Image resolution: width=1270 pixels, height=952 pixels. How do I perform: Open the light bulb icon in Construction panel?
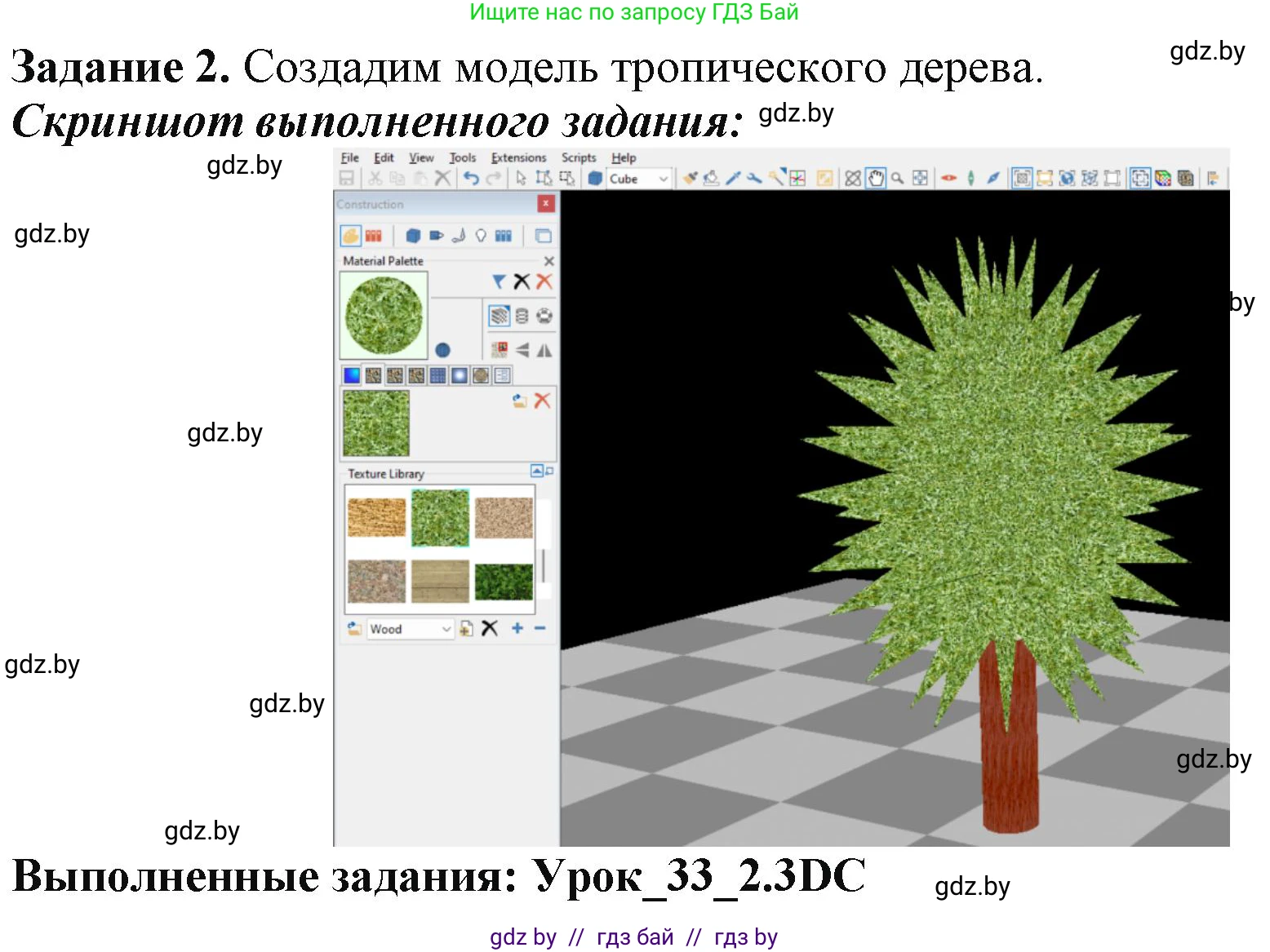pos(481,236)
